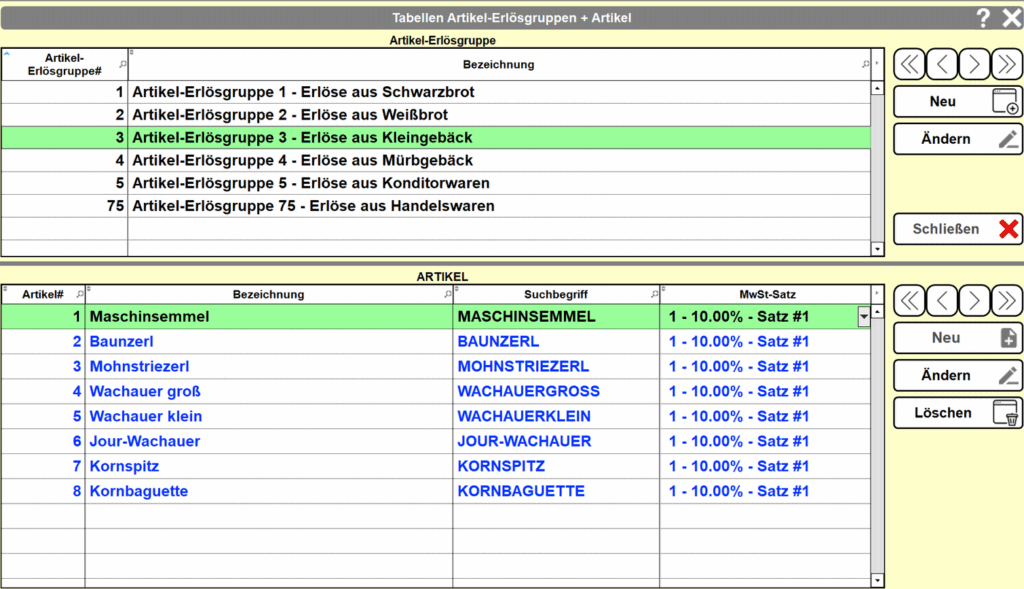Delete article with Löschen button
The height and width of the screenshot is (589, 1024).
coord(958,413)
